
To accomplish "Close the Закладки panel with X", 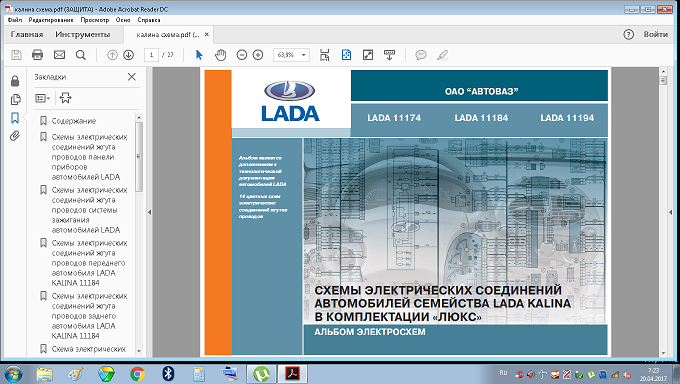I will tap(132, 77).
